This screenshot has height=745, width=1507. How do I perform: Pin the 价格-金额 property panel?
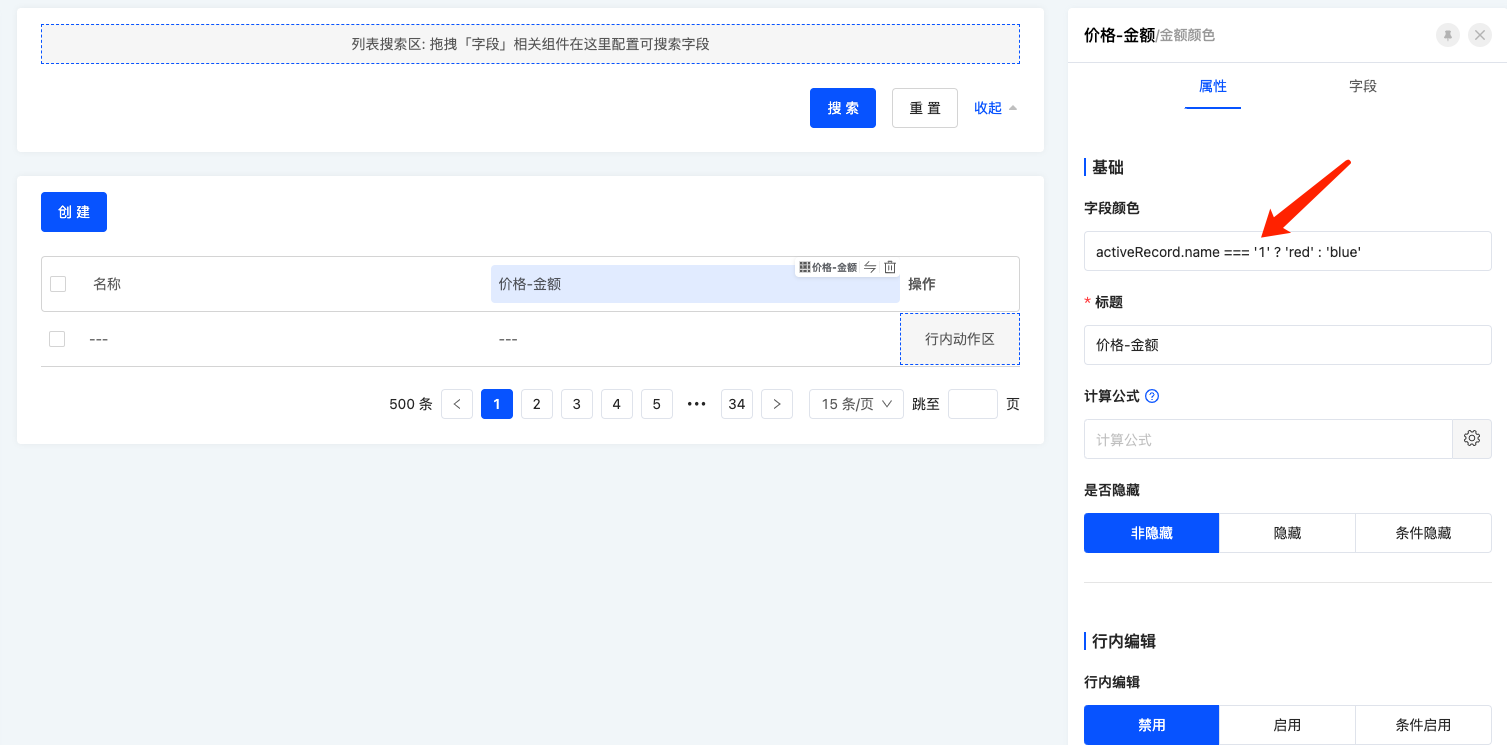pyautogui.click(x=1447, y=35)
